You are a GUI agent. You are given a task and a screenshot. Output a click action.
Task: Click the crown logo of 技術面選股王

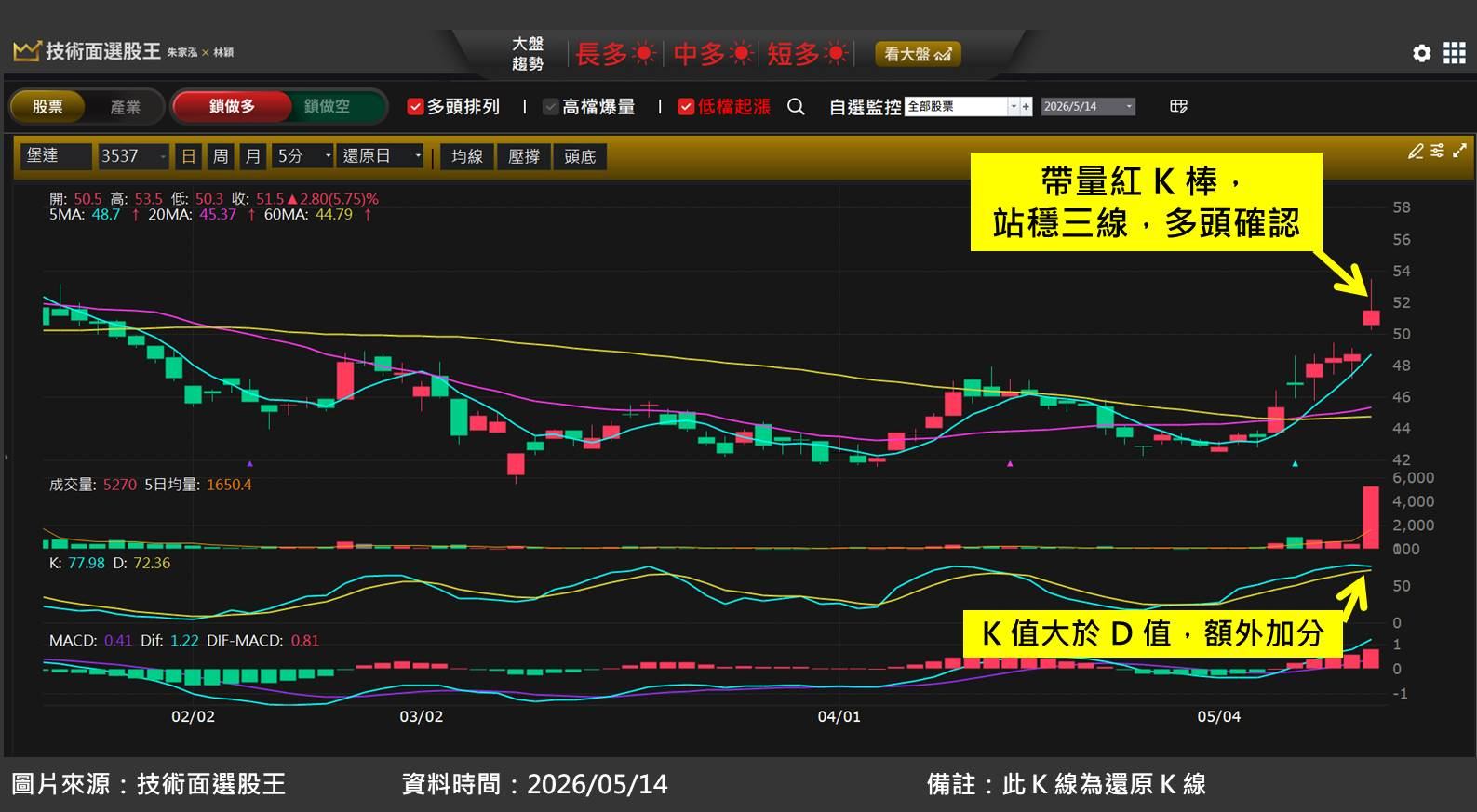pyautogui.click(x=26, y=50)
